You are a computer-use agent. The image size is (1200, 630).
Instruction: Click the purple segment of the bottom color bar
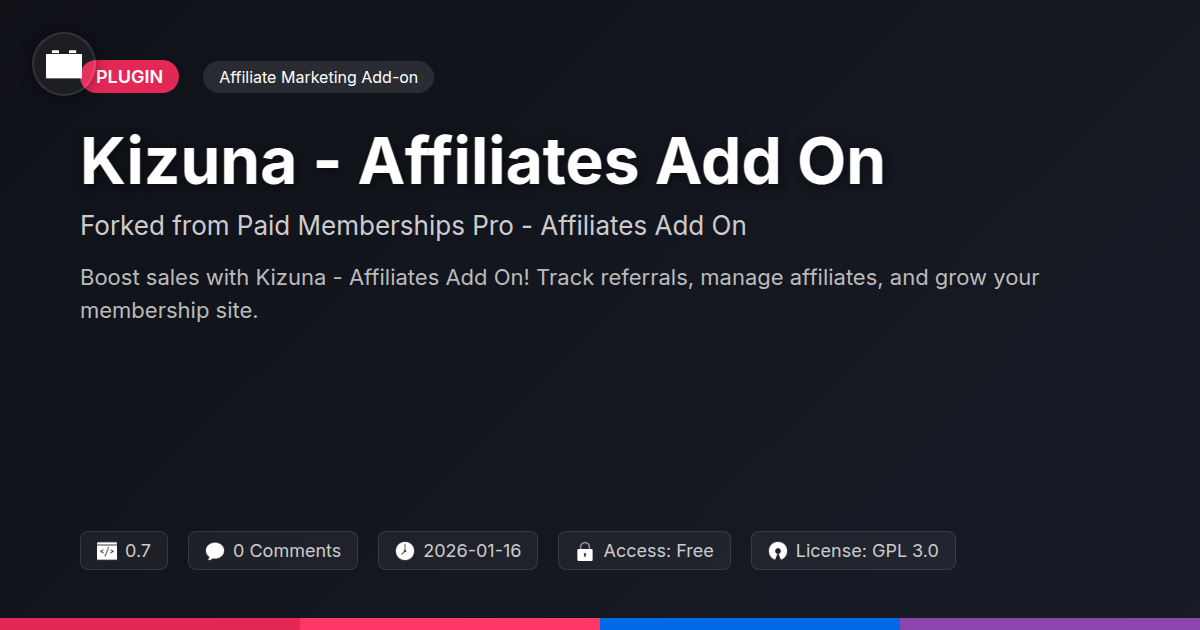click(1050, 624)
